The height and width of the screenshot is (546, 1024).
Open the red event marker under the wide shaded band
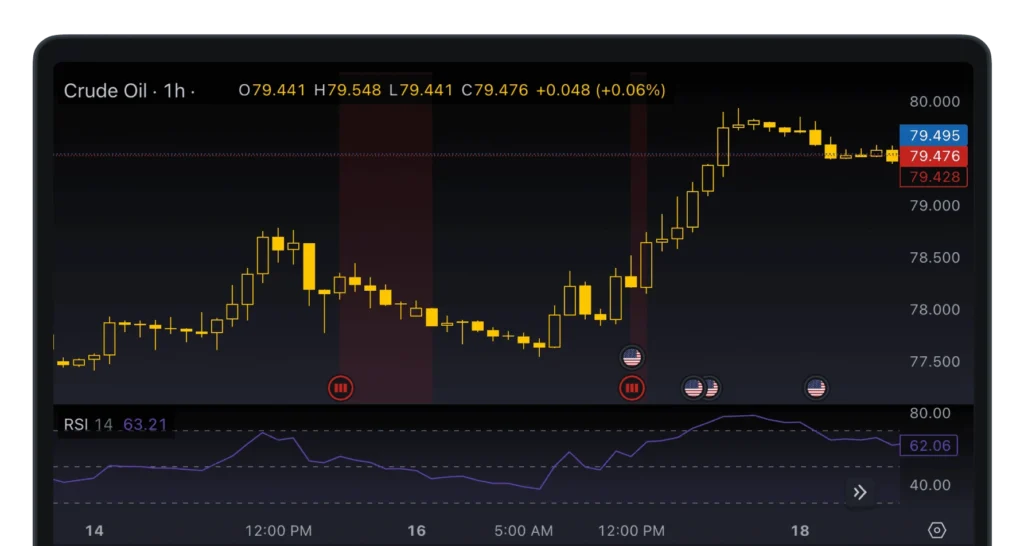point(340,388)
